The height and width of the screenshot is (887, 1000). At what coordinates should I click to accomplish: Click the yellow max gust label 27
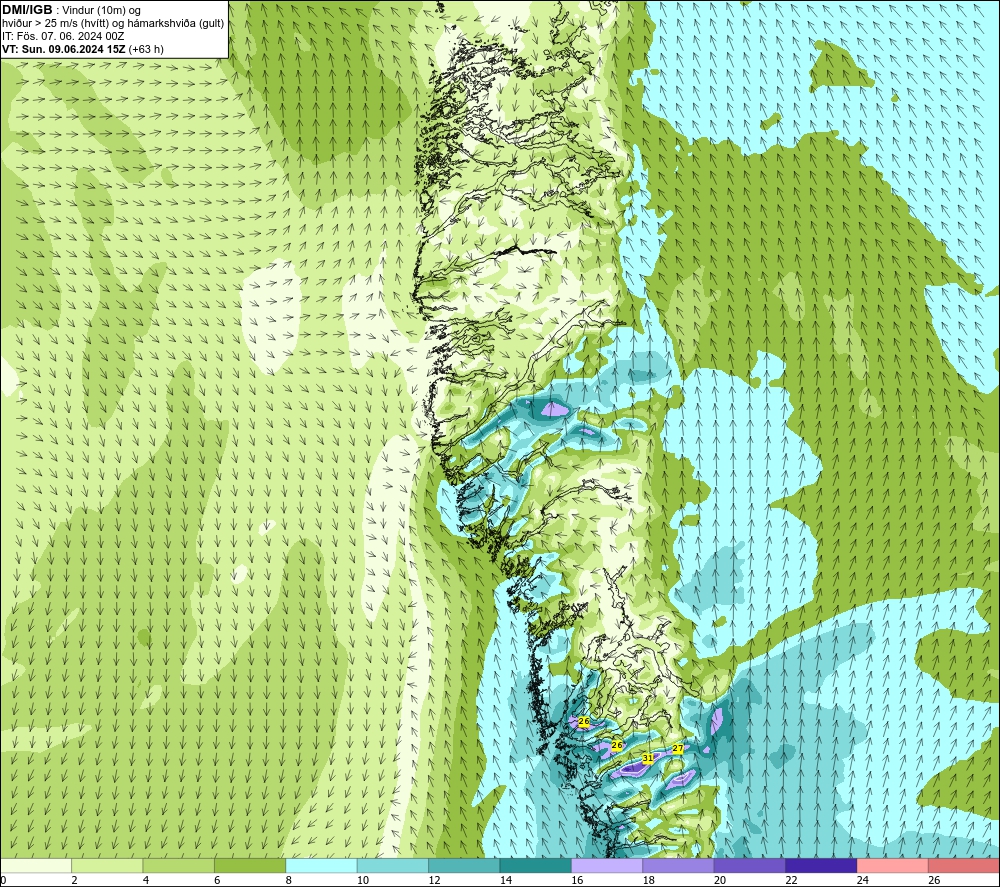click(x=678, y=749)
